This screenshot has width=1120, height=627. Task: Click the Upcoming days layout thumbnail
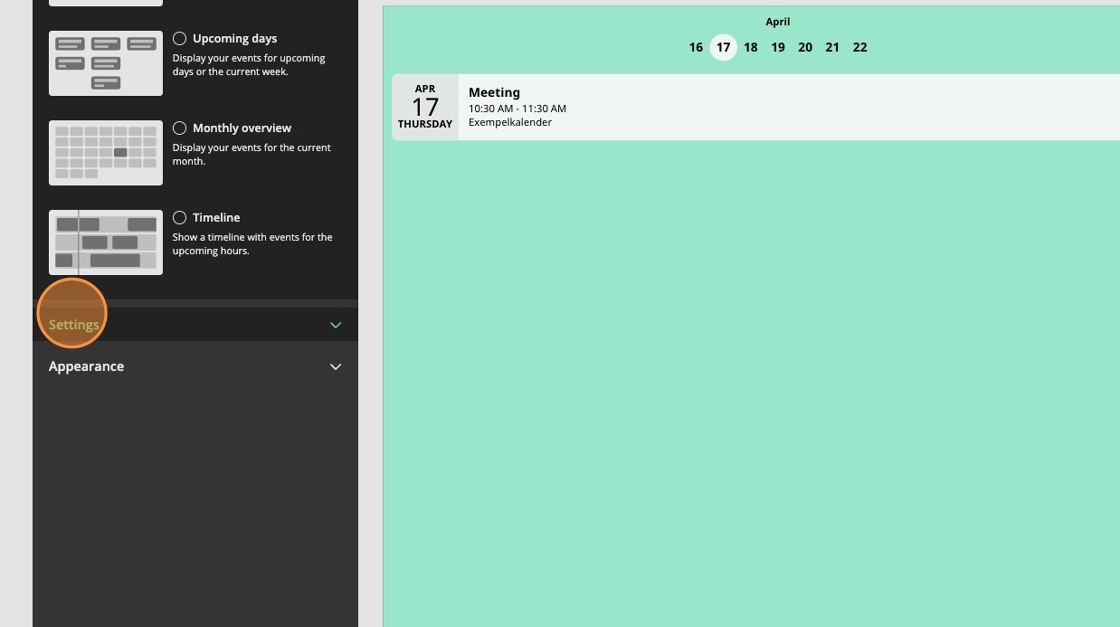tap(106, 63)
